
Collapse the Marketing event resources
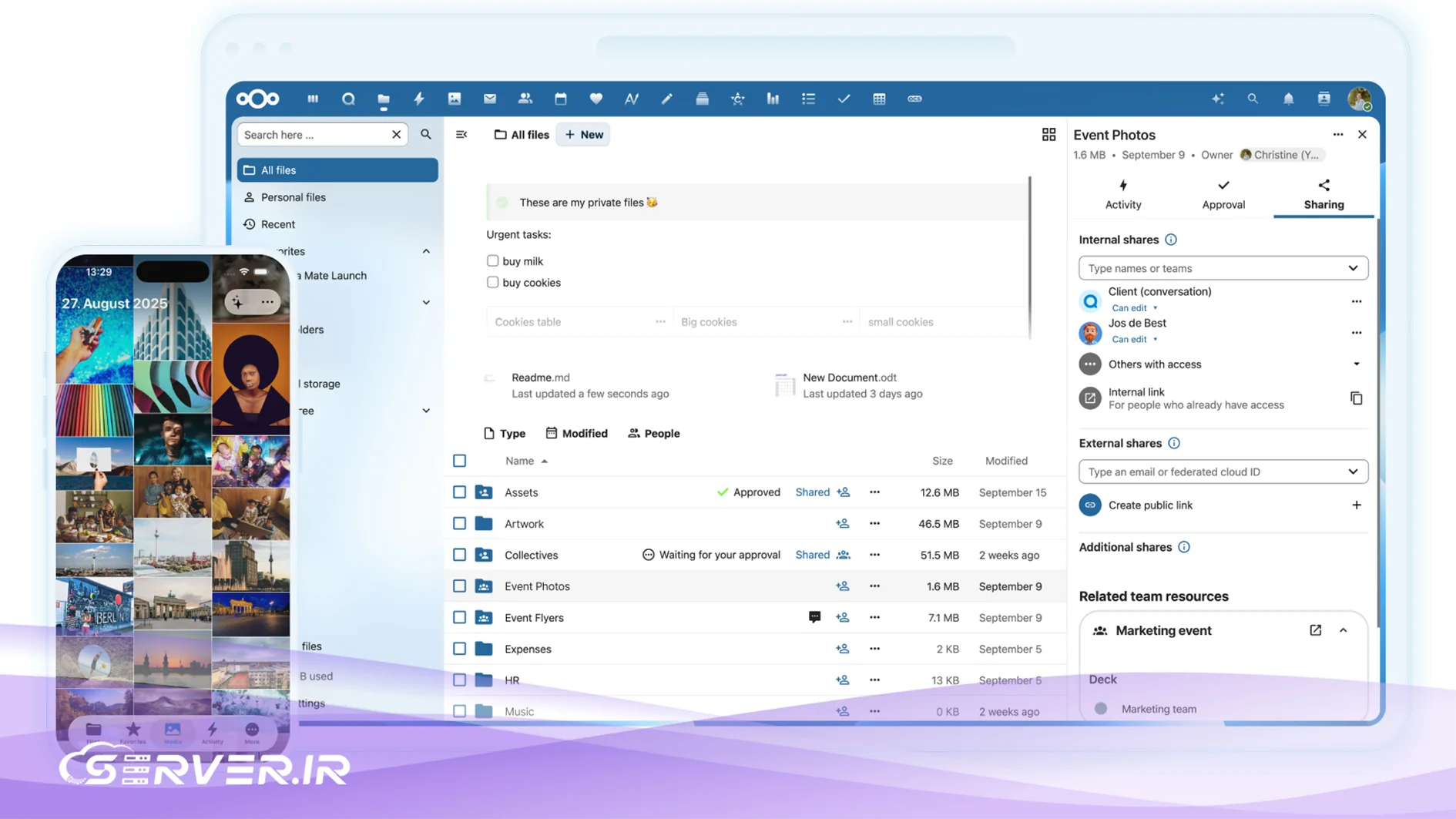tap(1344, 630)
